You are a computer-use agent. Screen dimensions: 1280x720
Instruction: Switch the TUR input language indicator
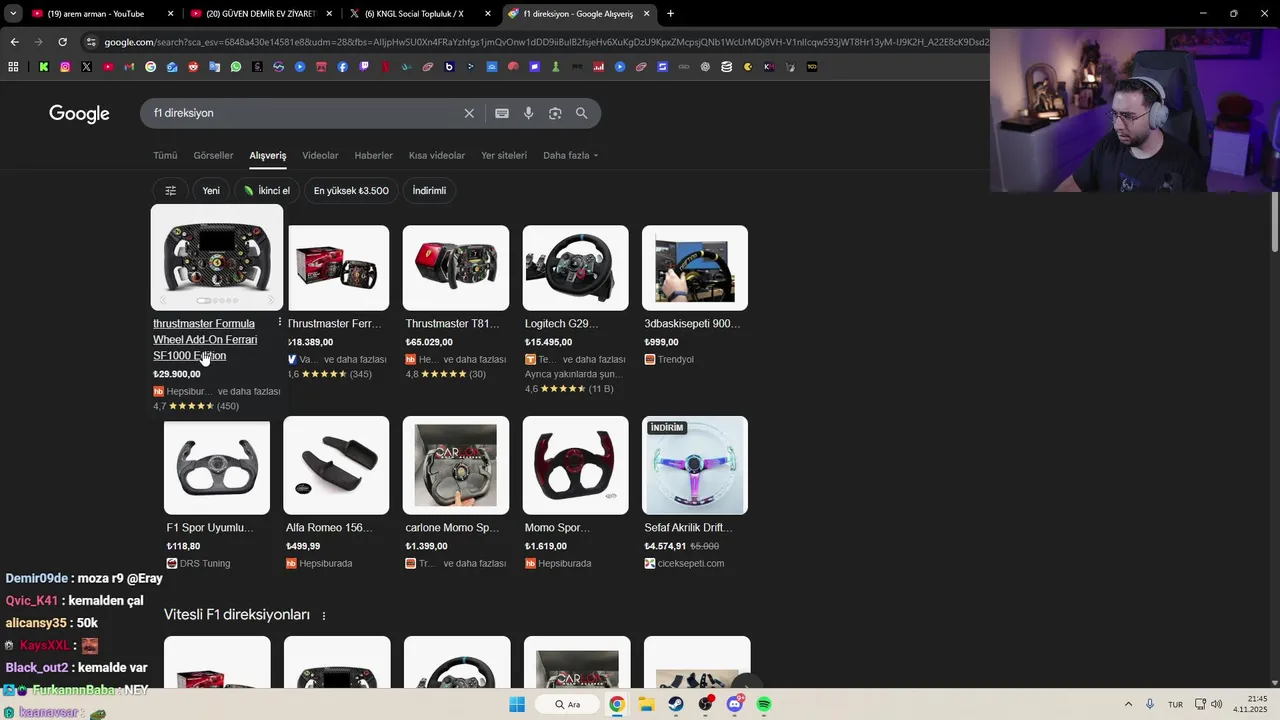(x=1176, y=704)
